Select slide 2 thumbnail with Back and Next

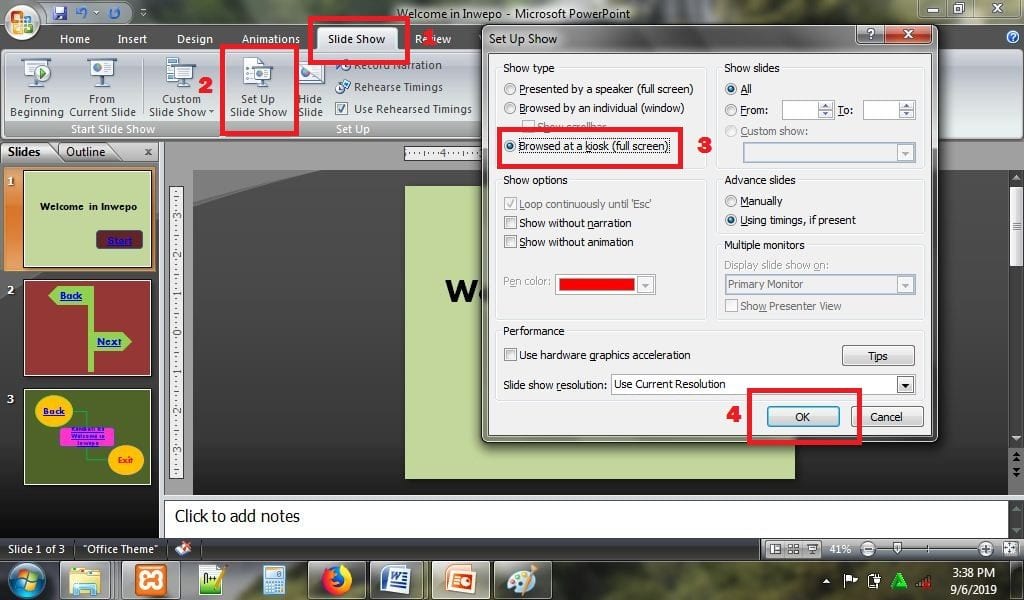point(88,328)
